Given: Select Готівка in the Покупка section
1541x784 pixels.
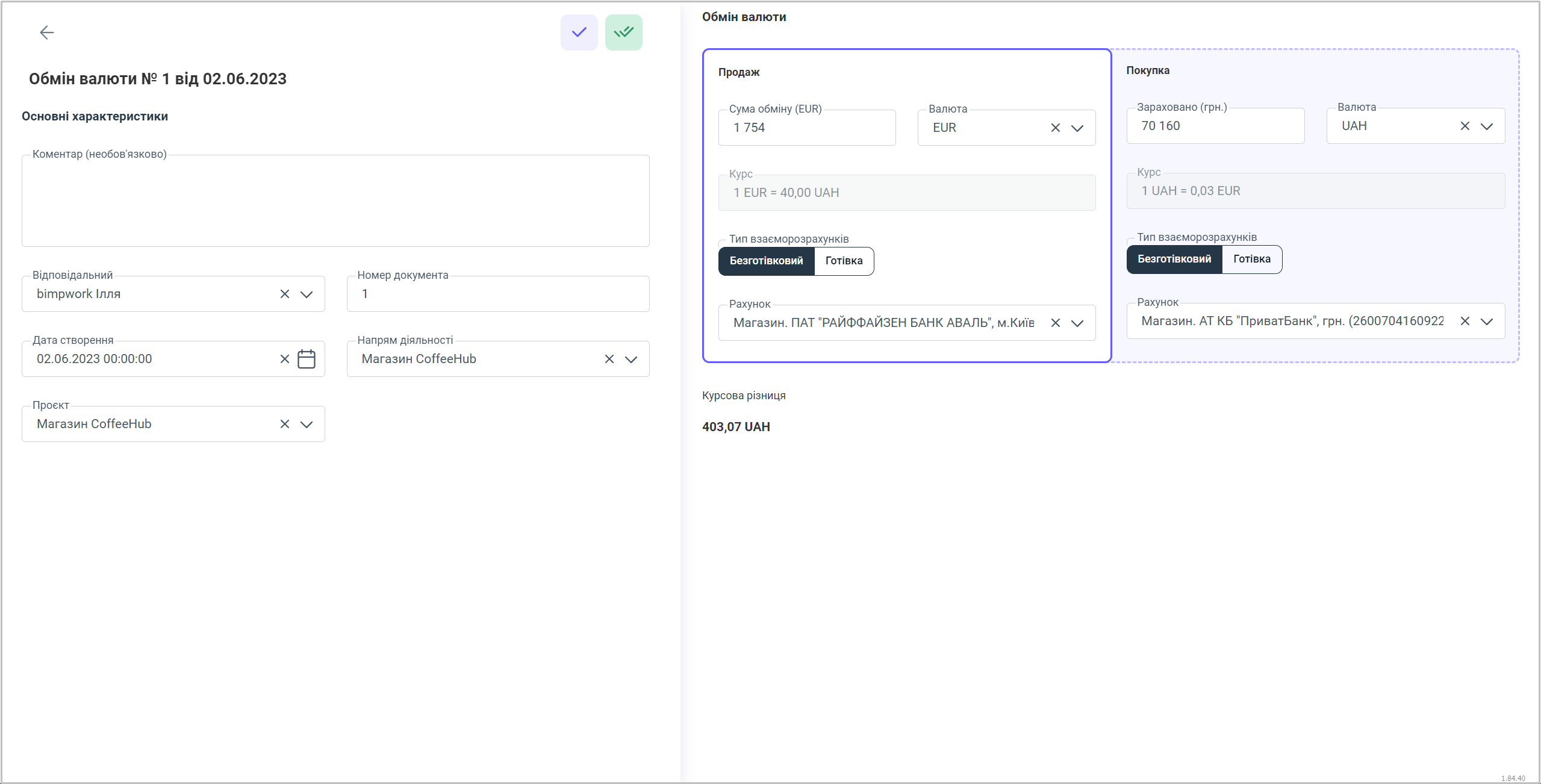Looking at the screenshot, I should 1251,260.
